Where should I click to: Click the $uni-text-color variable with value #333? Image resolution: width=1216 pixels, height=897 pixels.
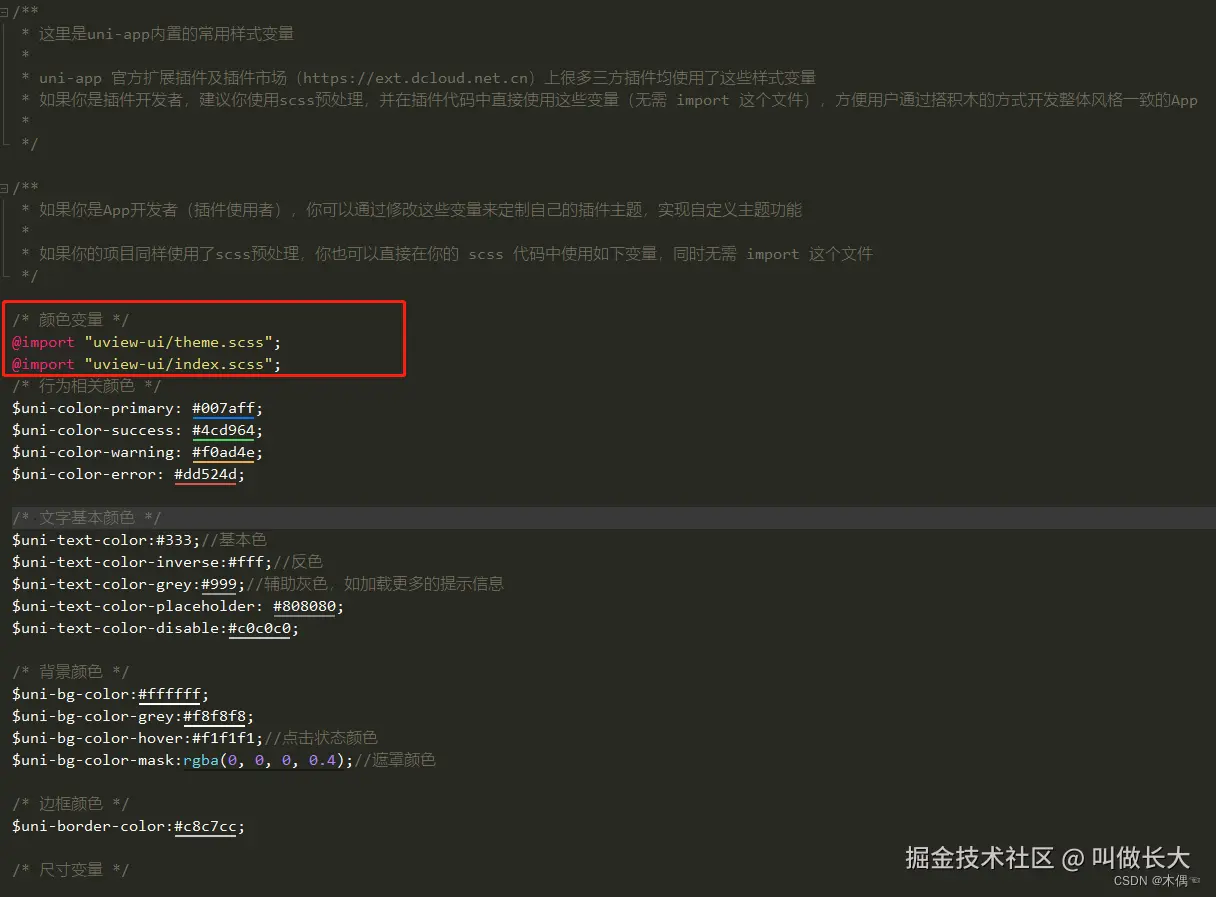pos(80,540)
